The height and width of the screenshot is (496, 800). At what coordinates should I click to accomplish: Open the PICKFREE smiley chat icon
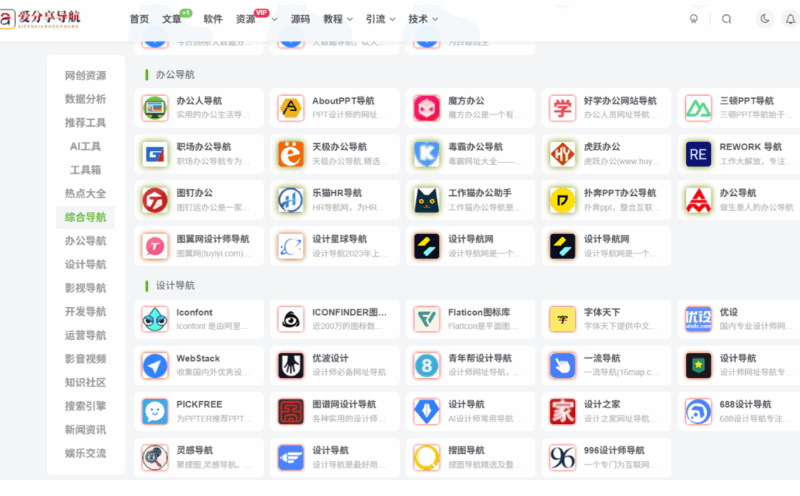155,411
